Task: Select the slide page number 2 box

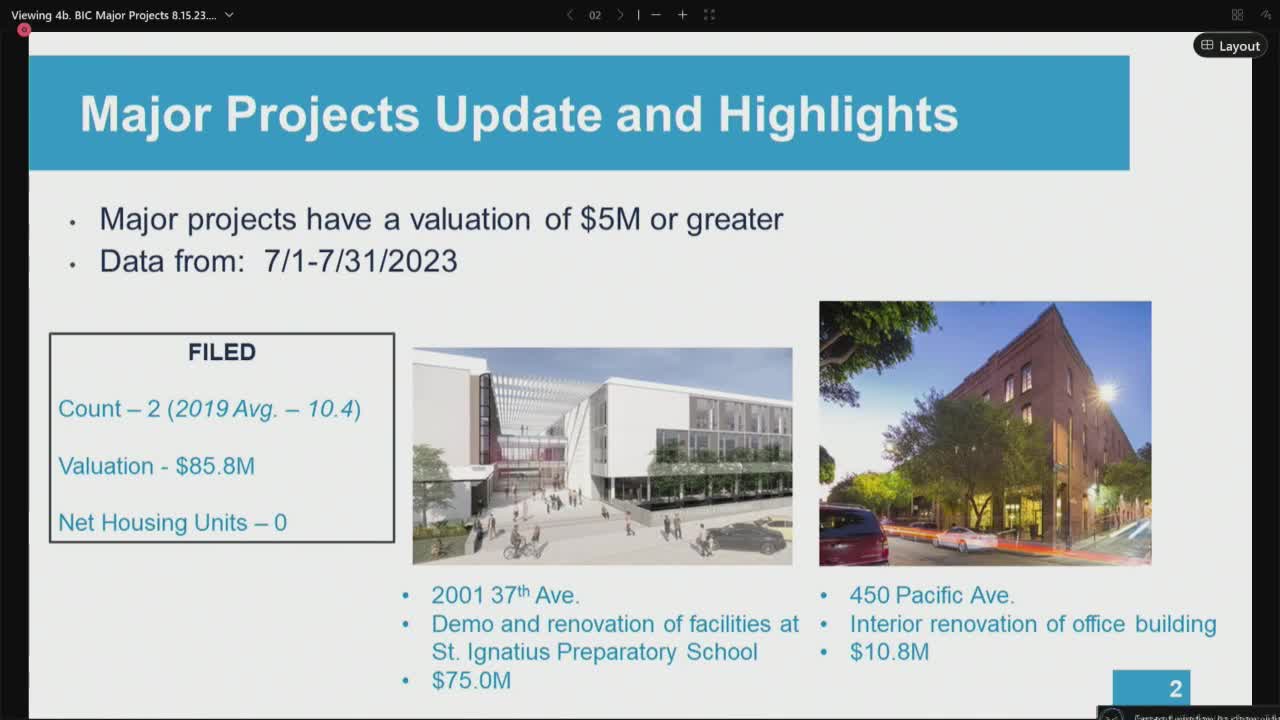Action: (1152, 688)
